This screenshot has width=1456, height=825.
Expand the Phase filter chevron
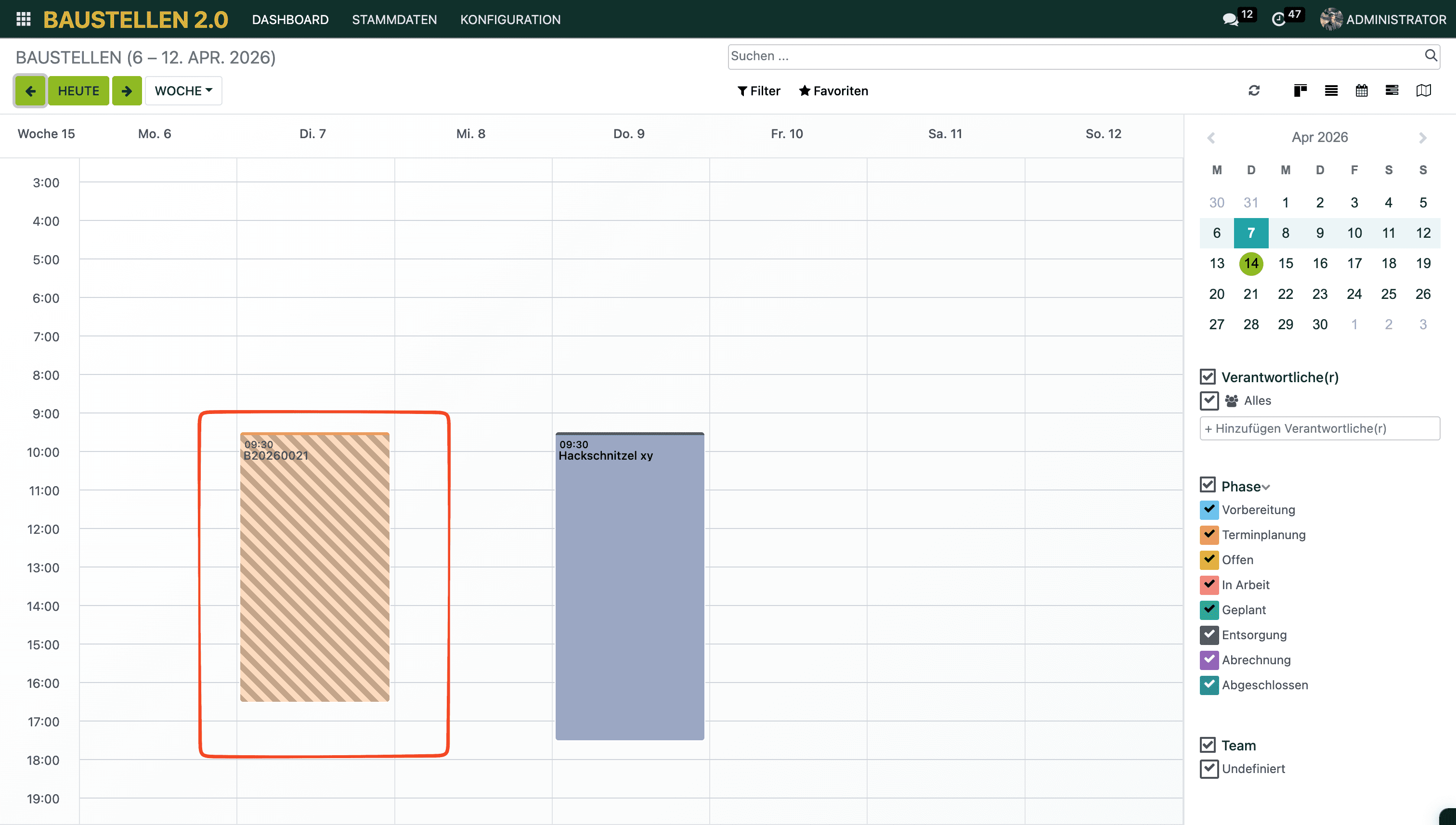(x=1266, y=487)
